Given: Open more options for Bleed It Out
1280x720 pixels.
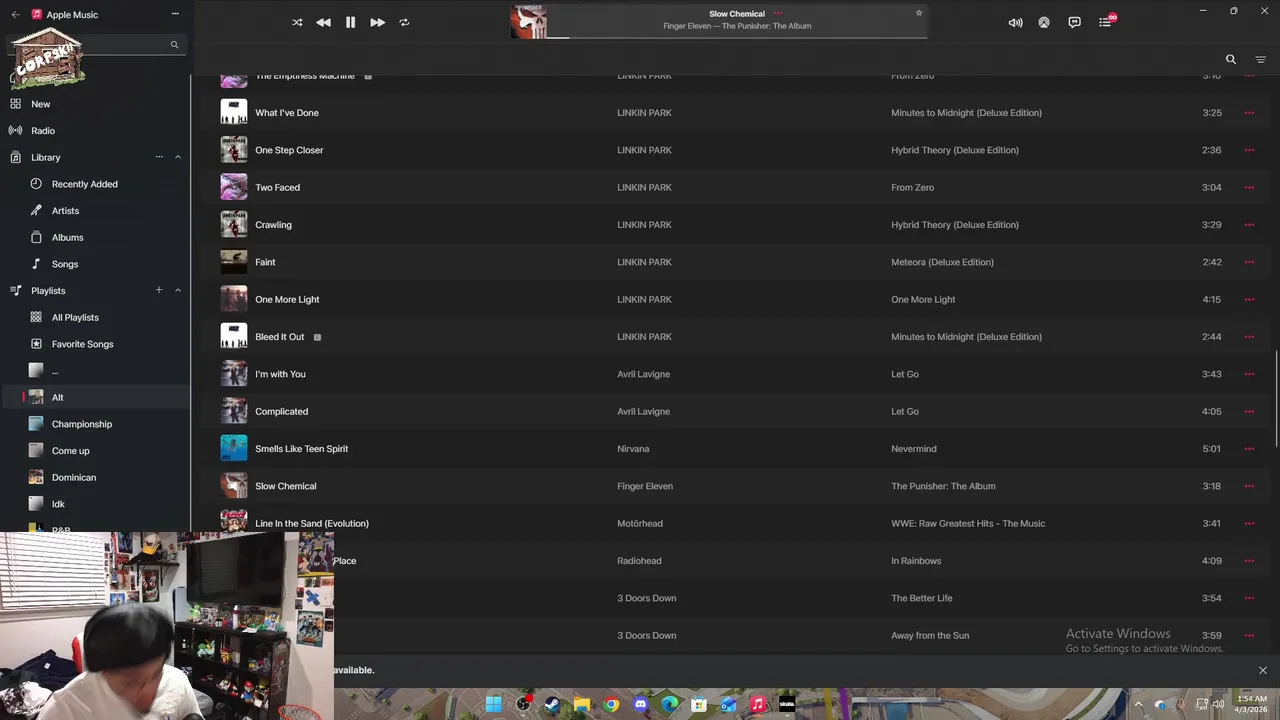Looking at the screenshot, I should 1249,337.
